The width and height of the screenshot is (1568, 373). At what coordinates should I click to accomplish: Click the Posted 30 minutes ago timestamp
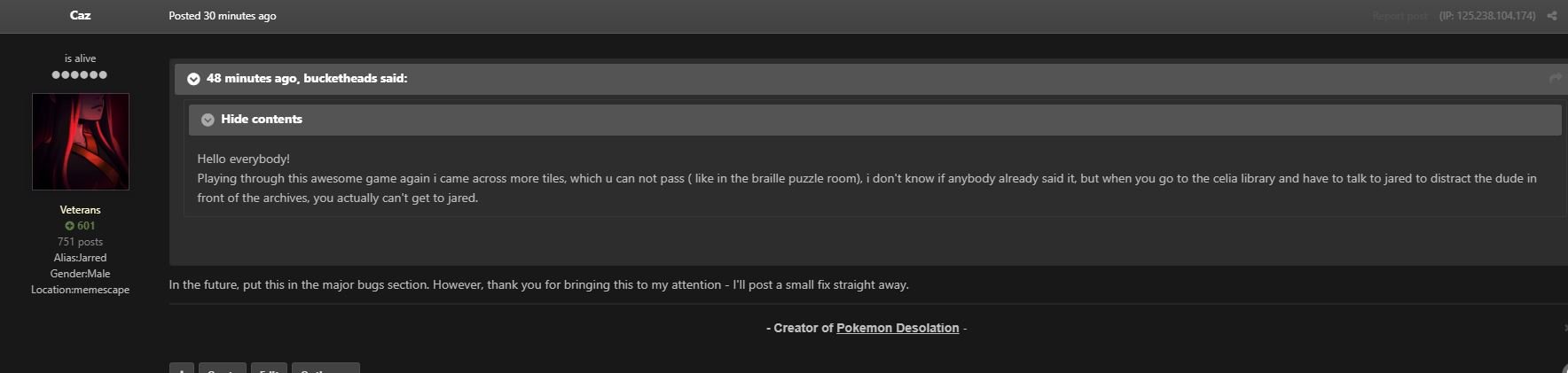tap(223, 16)
